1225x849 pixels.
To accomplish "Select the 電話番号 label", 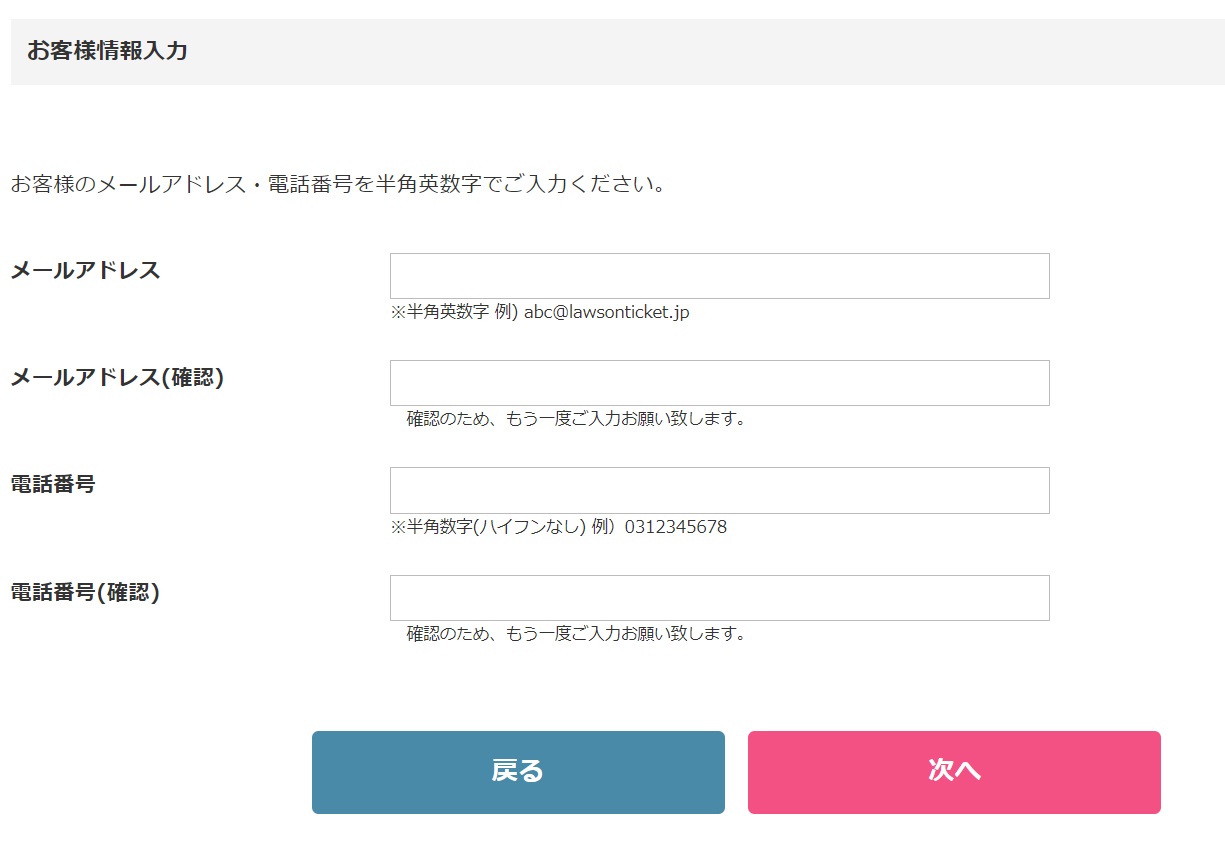I will pyautogui.click(x=53, y=484).
